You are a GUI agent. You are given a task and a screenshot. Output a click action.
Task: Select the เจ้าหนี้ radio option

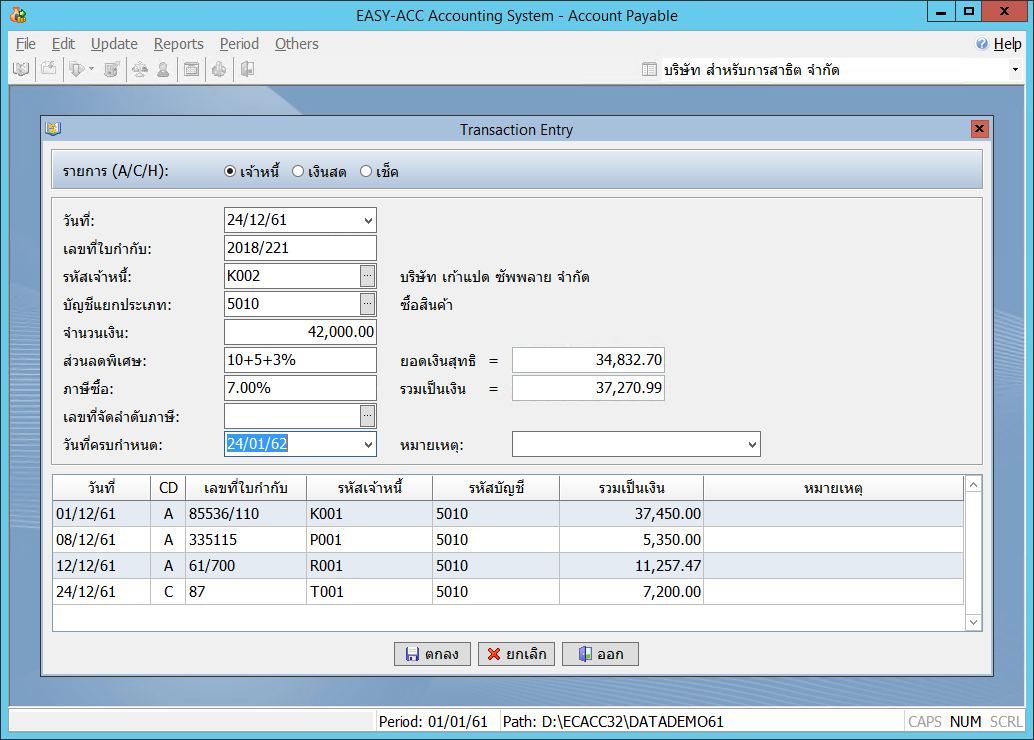tap(230, 172)
